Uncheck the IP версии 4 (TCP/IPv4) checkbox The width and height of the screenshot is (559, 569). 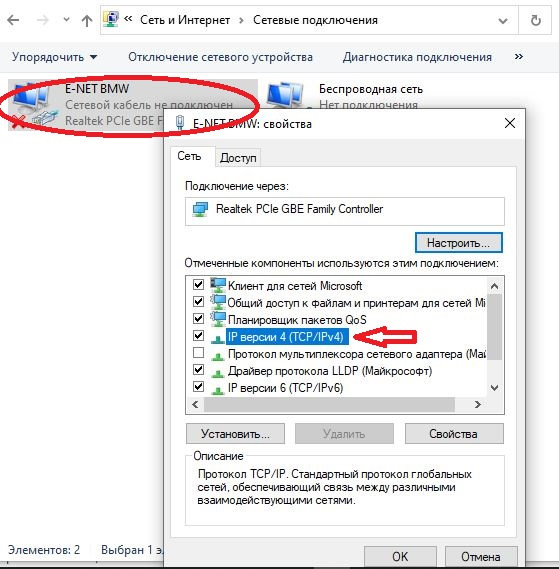tap(199, 336)
